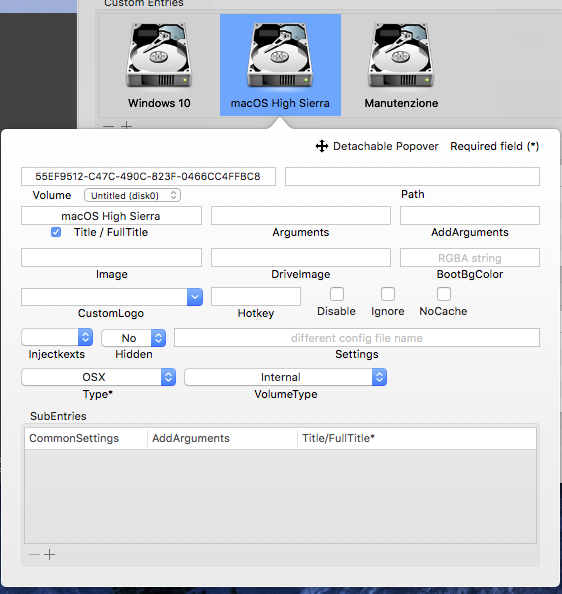Screen dimensions: 562x594
Task: Click the Image input field
Action: (111, 258)
